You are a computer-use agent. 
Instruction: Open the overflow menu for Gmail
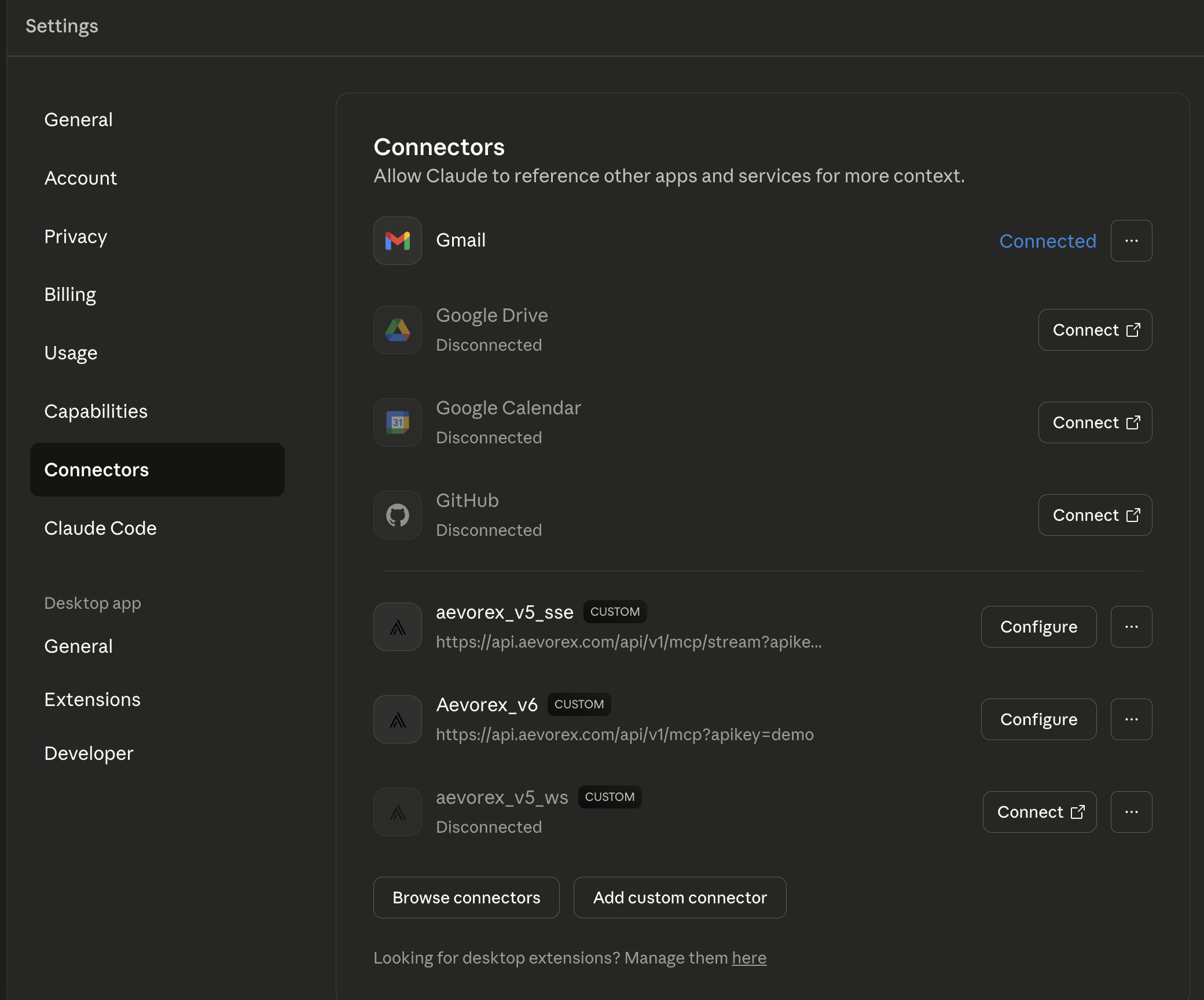1131,241
